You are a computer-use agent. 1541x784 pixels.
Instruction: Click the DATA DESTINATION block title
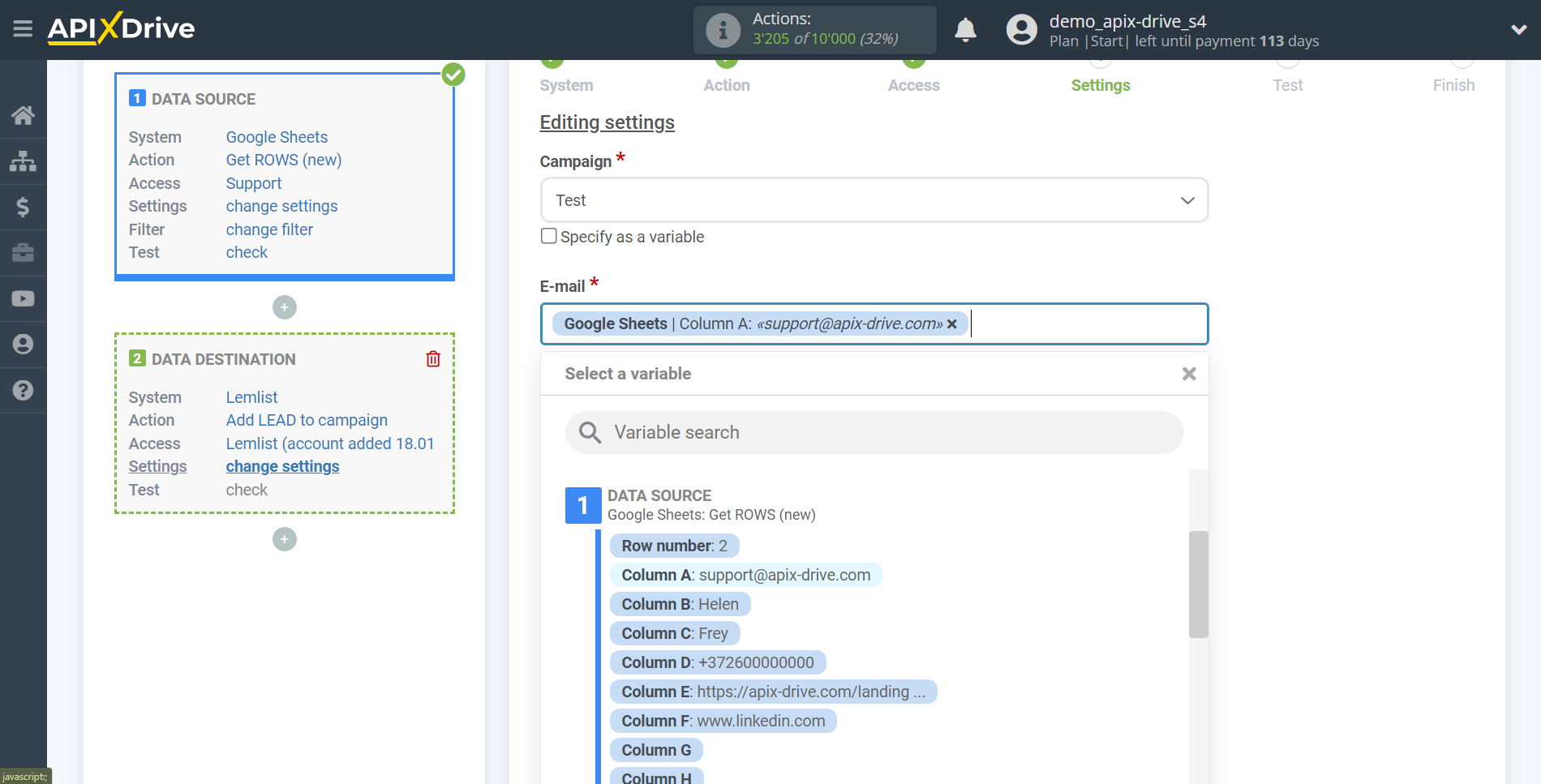[223, 359]
